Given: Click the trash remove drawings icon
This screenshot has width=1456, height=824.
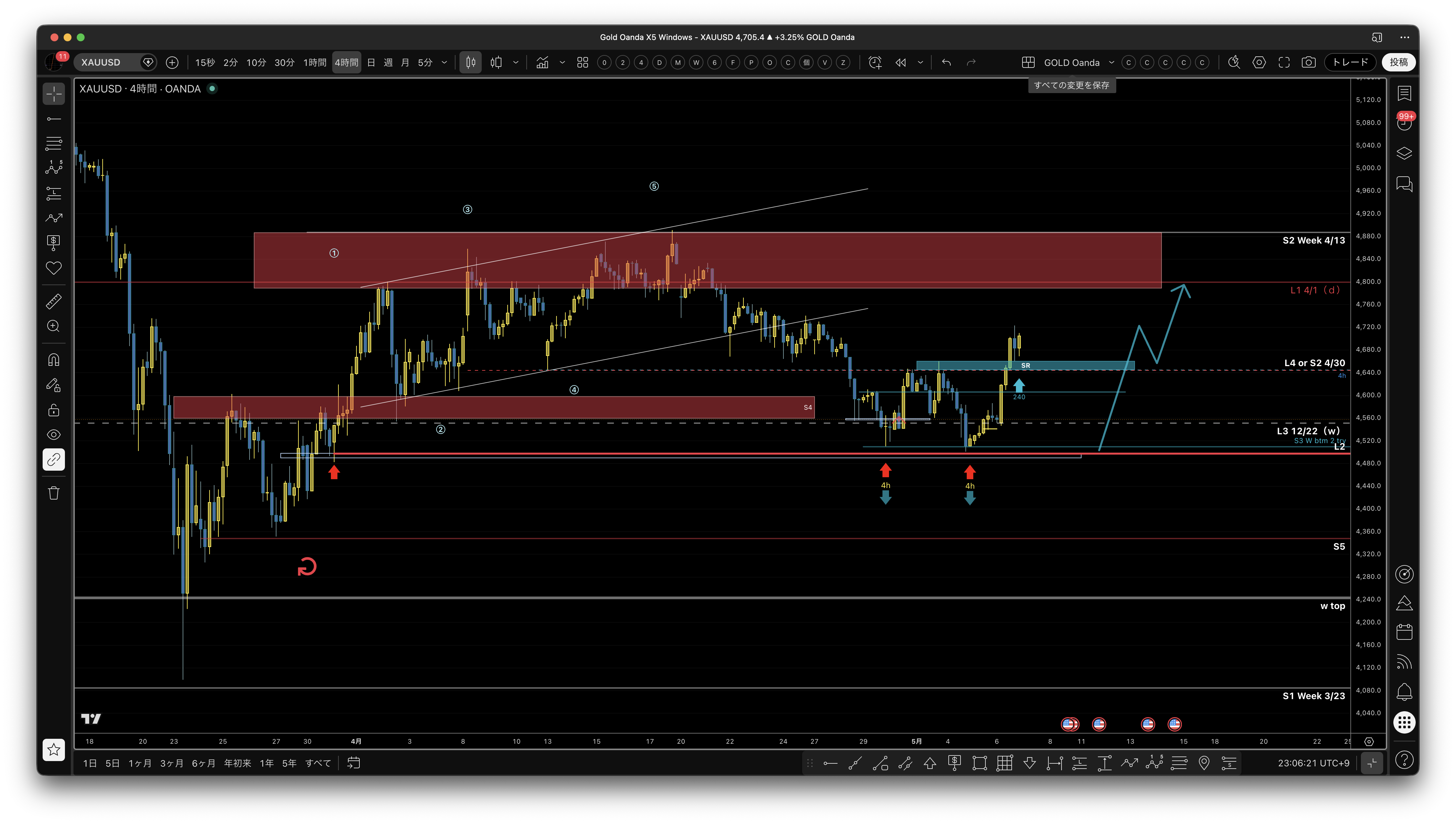Looking at the screenshot, I should 54,493.
